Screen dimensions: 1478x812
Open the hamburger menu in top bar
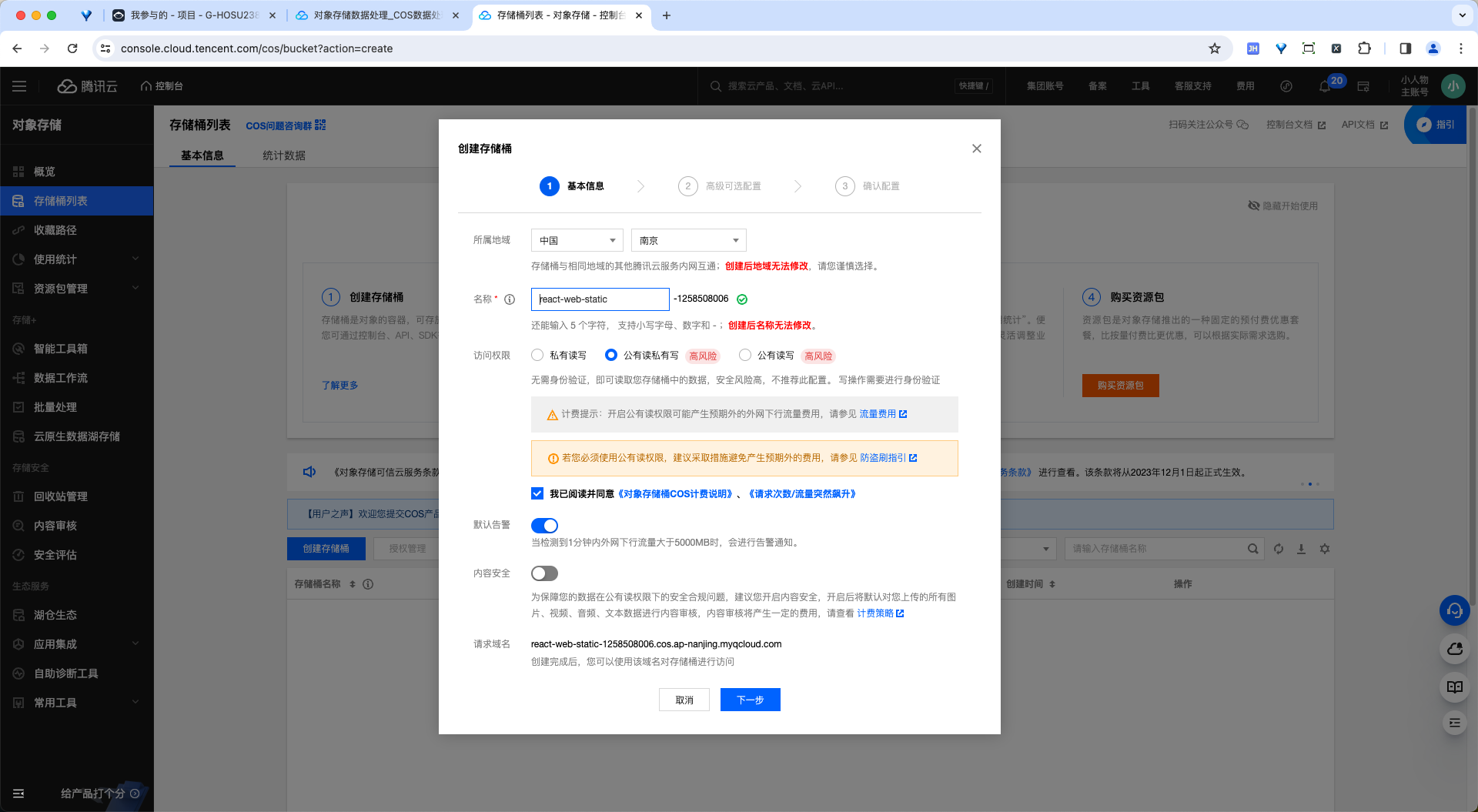pos(19,86)
